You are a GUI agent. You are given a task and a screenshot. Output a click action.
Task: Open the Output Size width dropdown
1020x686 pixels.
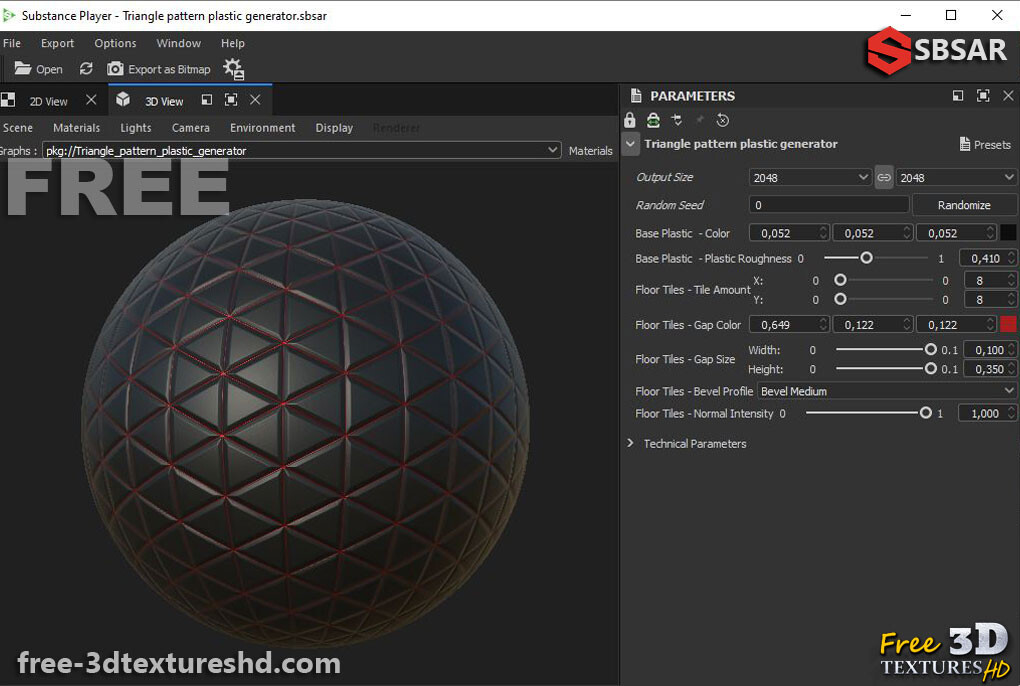[809, 178]
